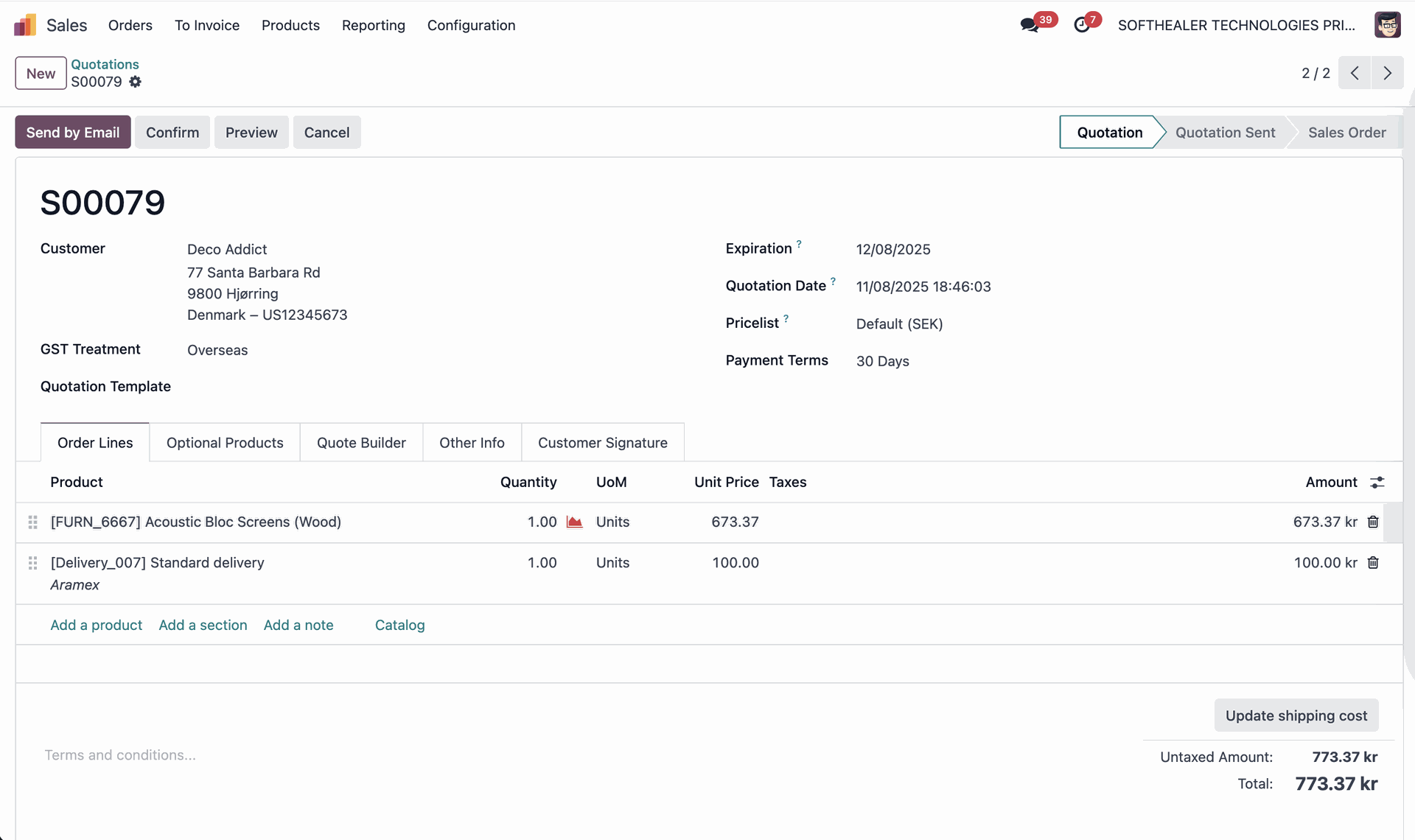
Task: Click the Send by Email button
Action: pos(72,133)
